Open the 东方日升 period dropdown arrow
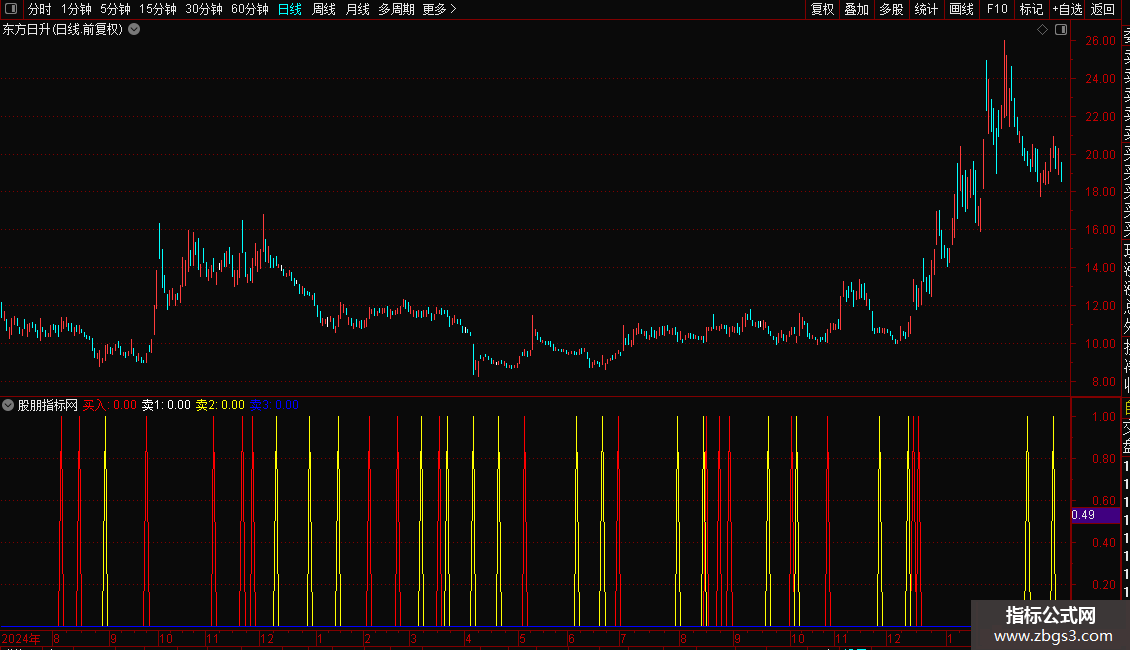 (134, 30)
